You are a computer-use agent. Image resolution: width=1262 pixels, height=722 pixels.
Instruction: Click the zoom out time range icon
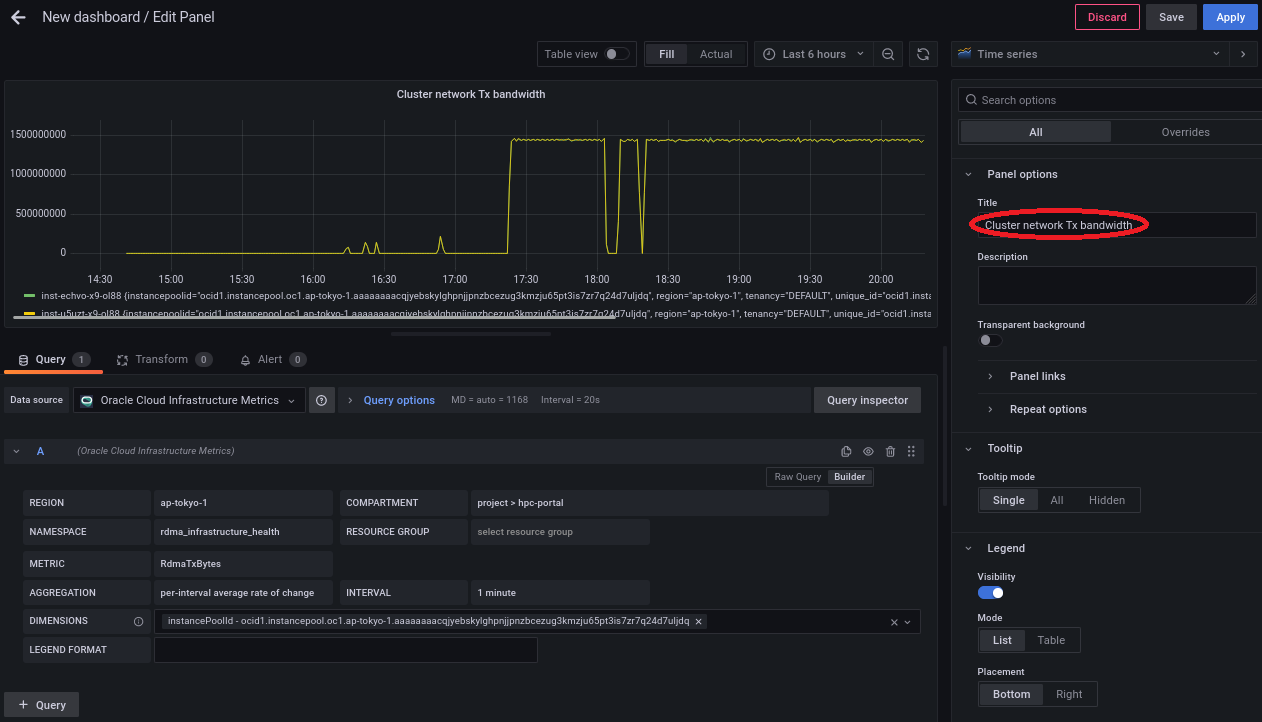point(887,54)
